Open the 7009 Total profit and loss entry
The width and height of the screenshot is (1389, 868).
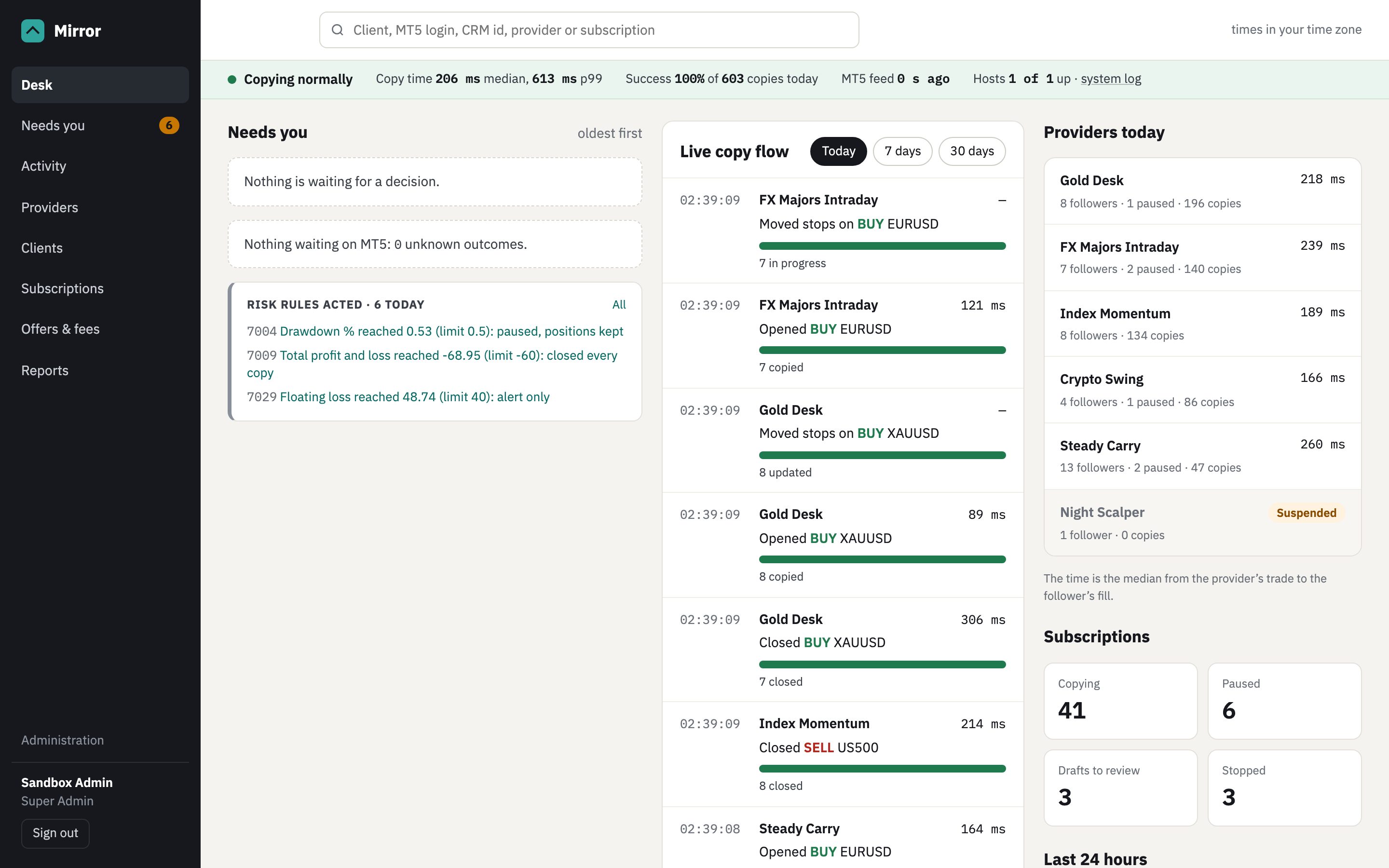pyautogui.click(x=432, y=364)
